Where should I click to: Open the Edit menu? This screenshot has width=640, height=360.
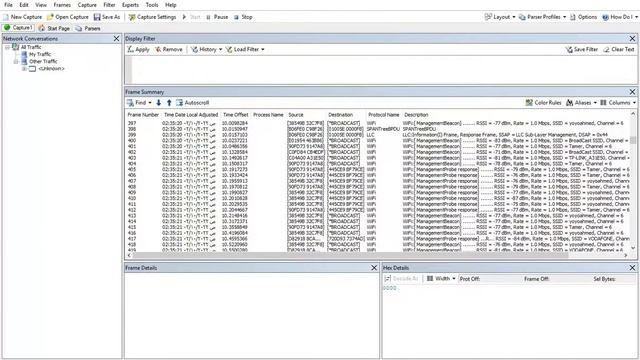24,5
